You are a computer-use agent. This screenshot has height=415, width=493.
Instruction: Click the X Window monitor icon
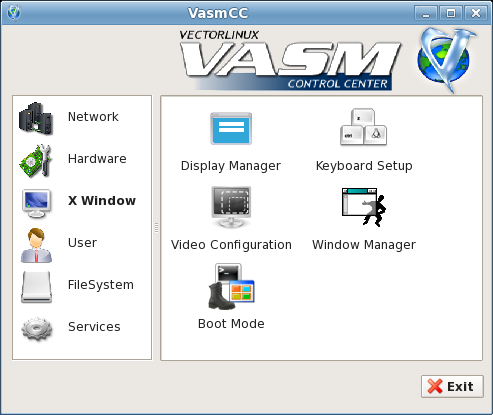click(x=36, y=203)
